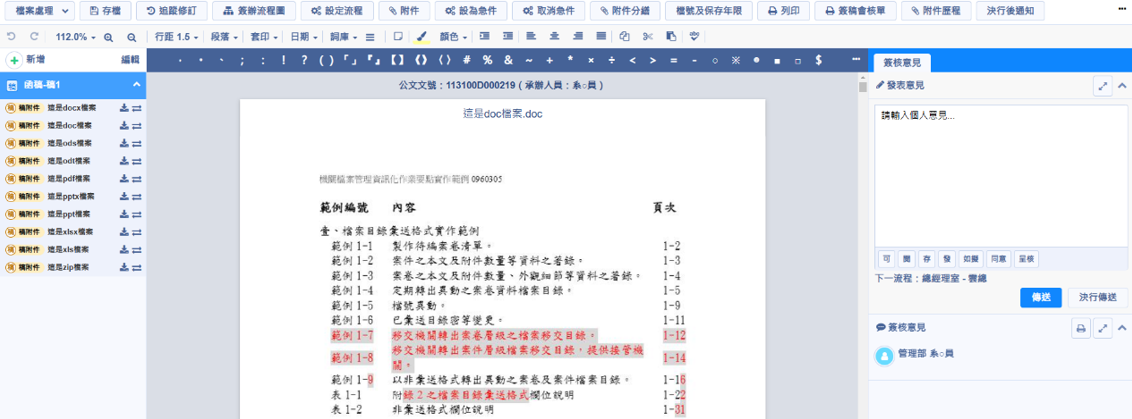Click the 同意 quick phrase button
The image size is (1132, 419).
click(998, 258)
